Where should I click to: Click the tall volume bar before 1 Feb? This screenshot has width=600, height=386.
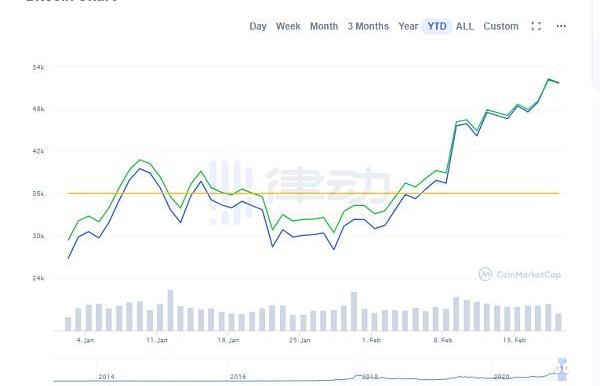click(354, 311)
